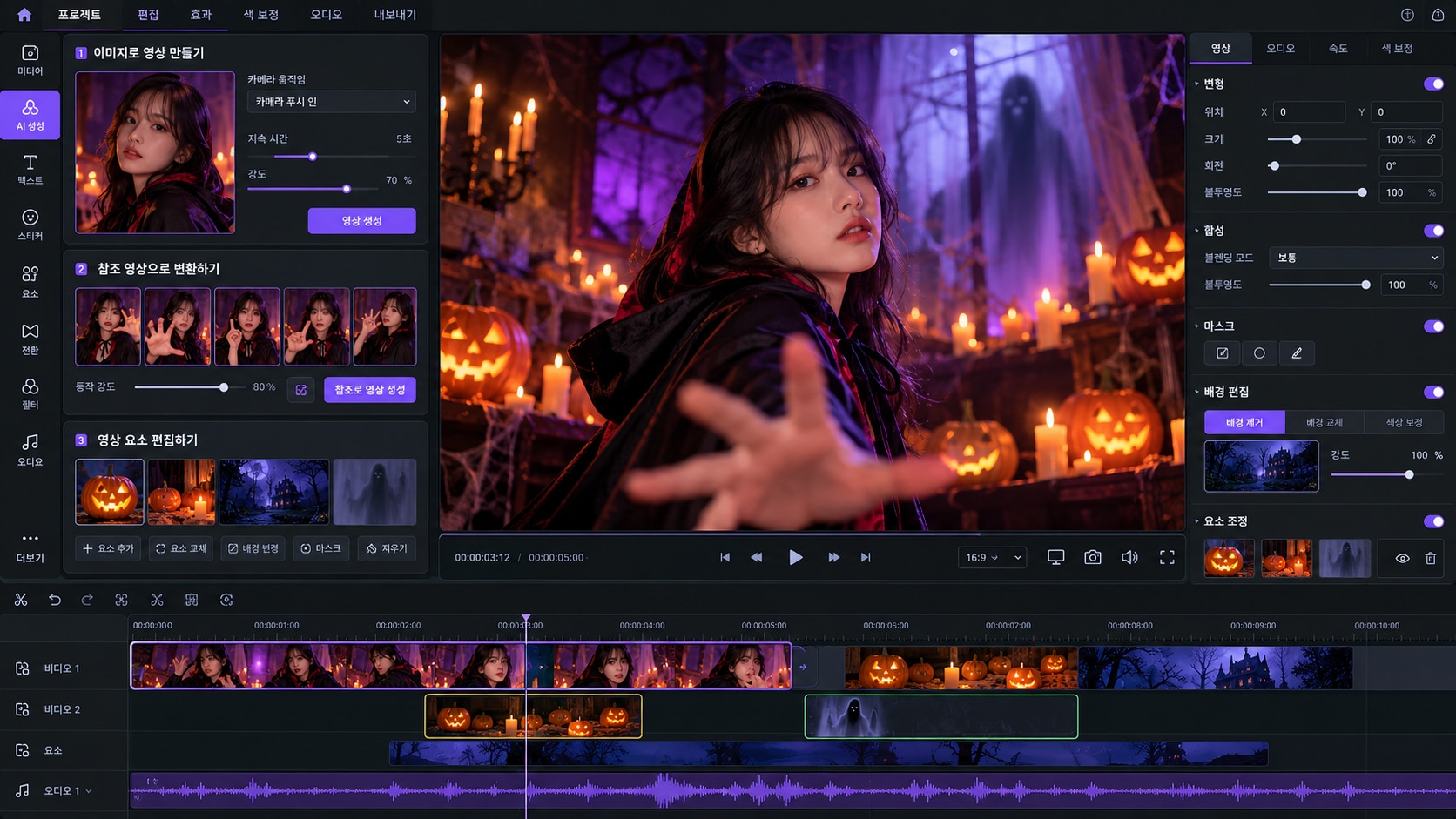Select the scissors cut tool in timeline toolbar
Image resolution: width=1456 pixels, height=819 pixels.
[21, 600]
